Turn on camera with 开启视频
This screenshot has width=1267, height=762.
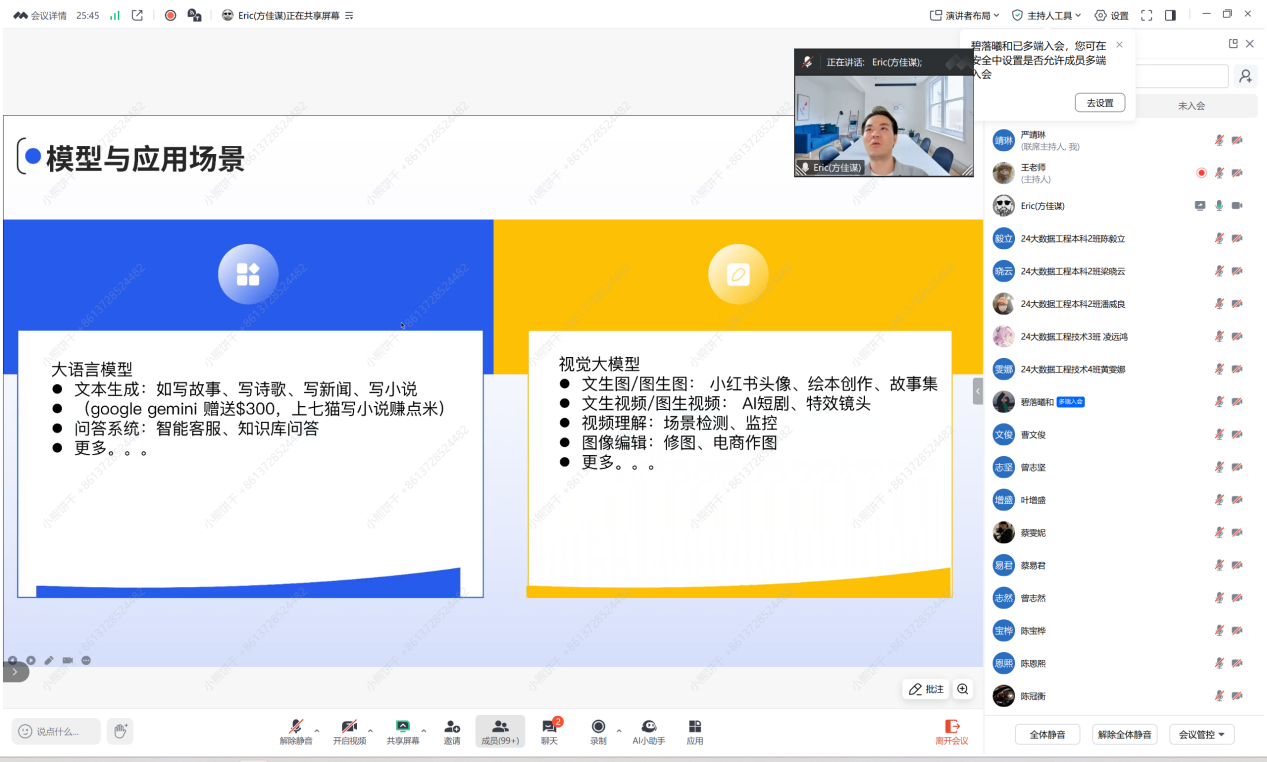pos(348,731)
